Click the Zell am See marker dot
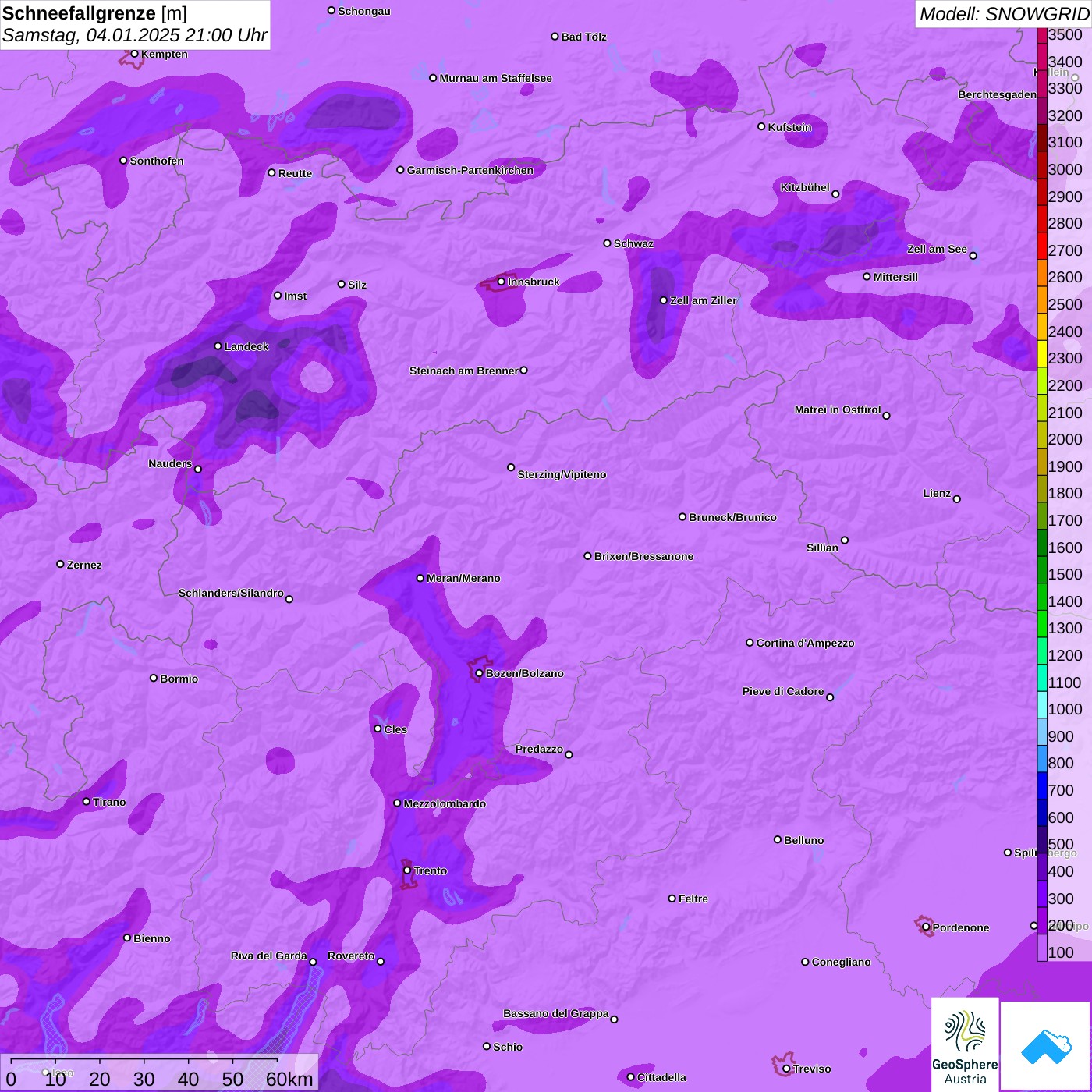The image size is (1092, 1092). [973, 256]
